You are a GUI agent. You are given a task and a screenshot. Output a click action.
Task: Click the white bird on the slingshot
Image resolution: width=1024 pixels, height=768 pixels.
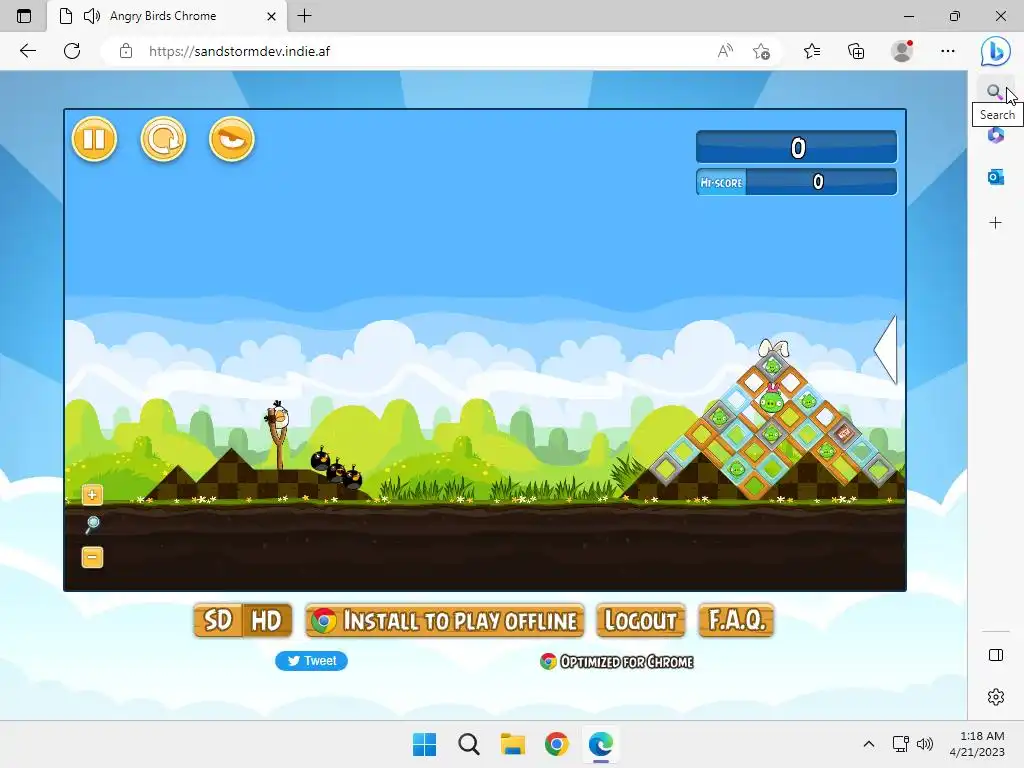coord(278,415)
